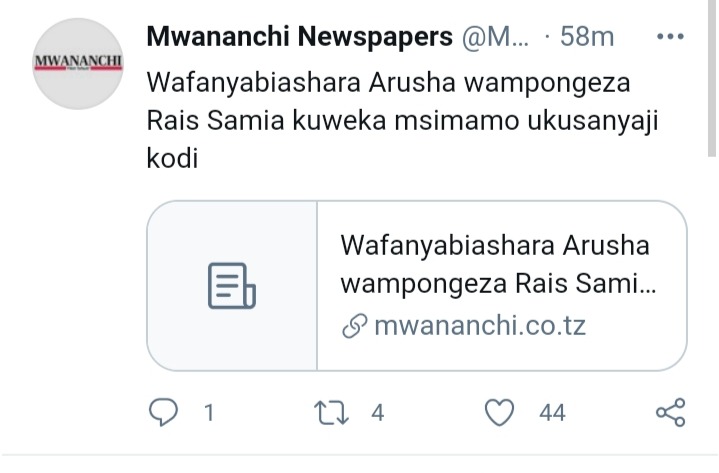Click the share icon on the tweet

tap(671, 412)
